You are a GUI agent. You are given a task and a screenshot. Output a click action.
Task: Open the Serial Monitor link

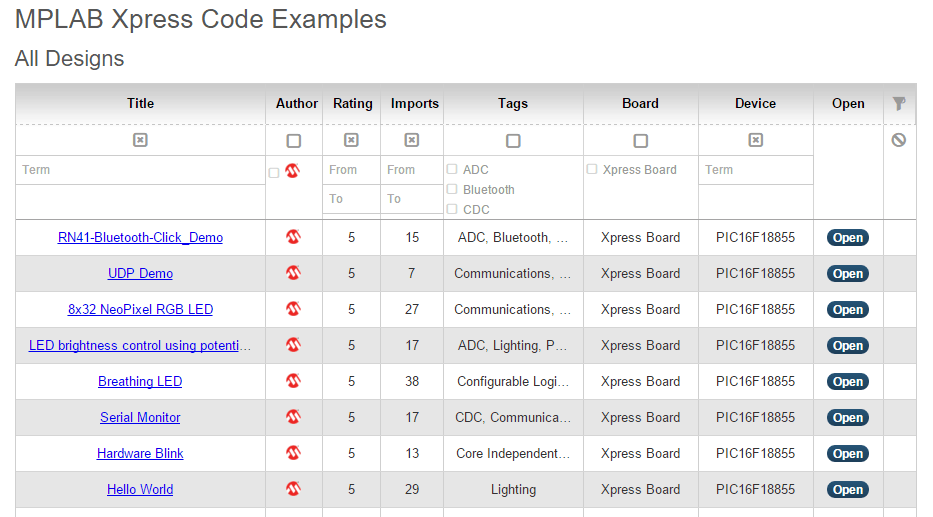pyautogui.click(x=140, y=417)
